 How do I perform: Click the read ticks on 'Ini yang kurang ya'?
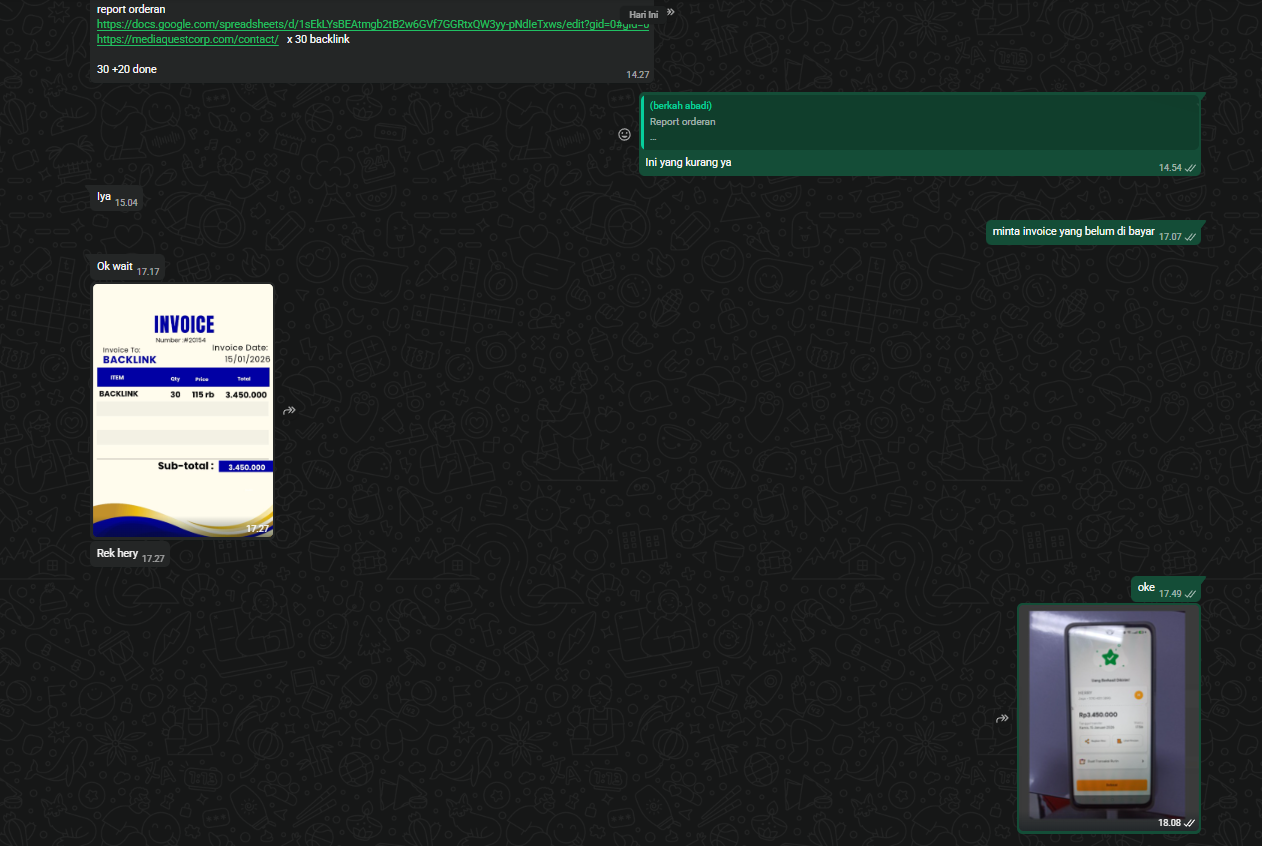coord(1190,168)
